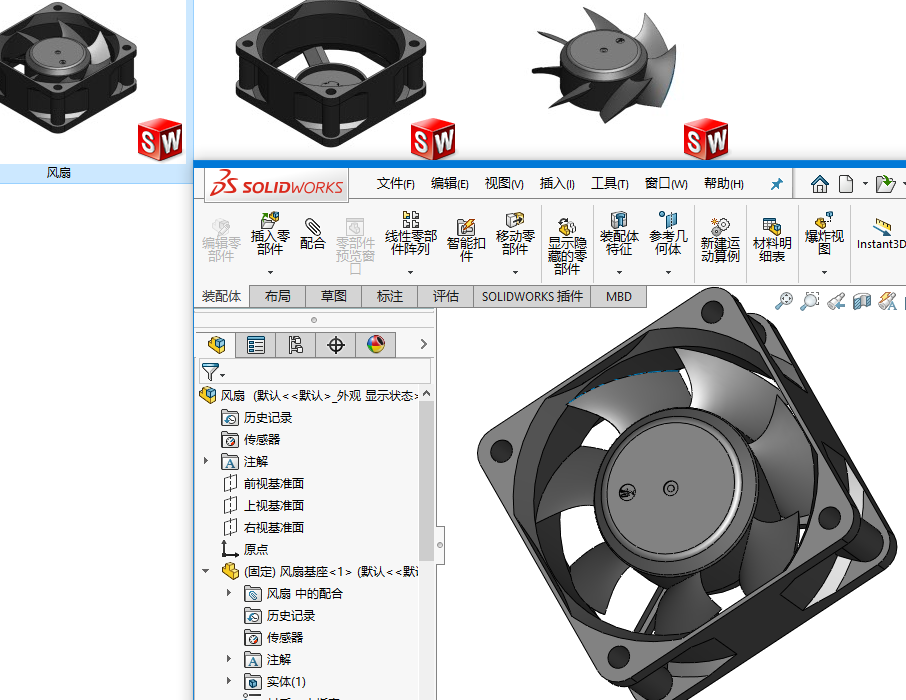Expand the top-level 注解 tree node

[x=206, y=461]
